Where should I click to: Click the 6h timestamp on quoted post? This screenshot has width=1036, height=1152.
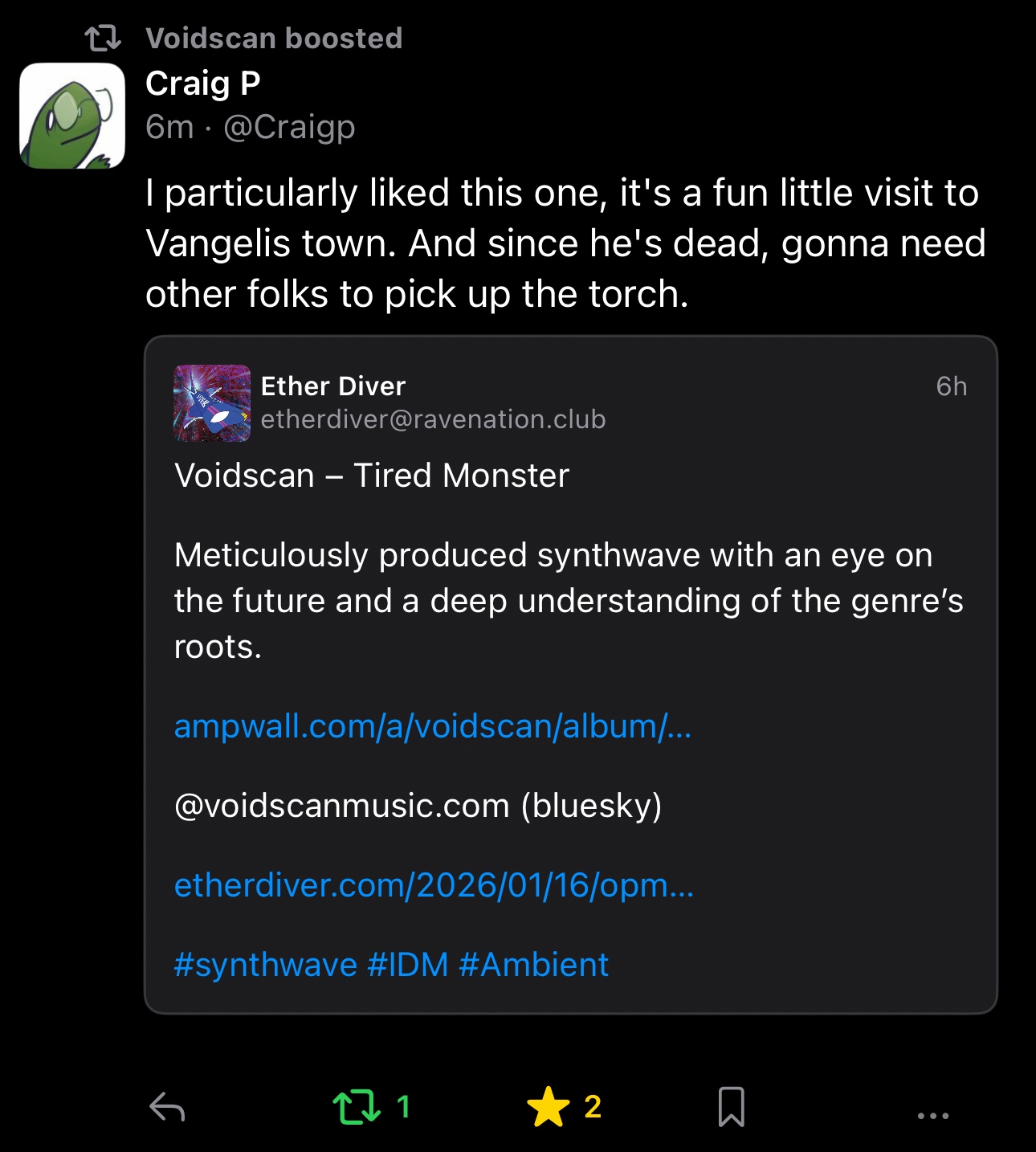pos(951,386)
